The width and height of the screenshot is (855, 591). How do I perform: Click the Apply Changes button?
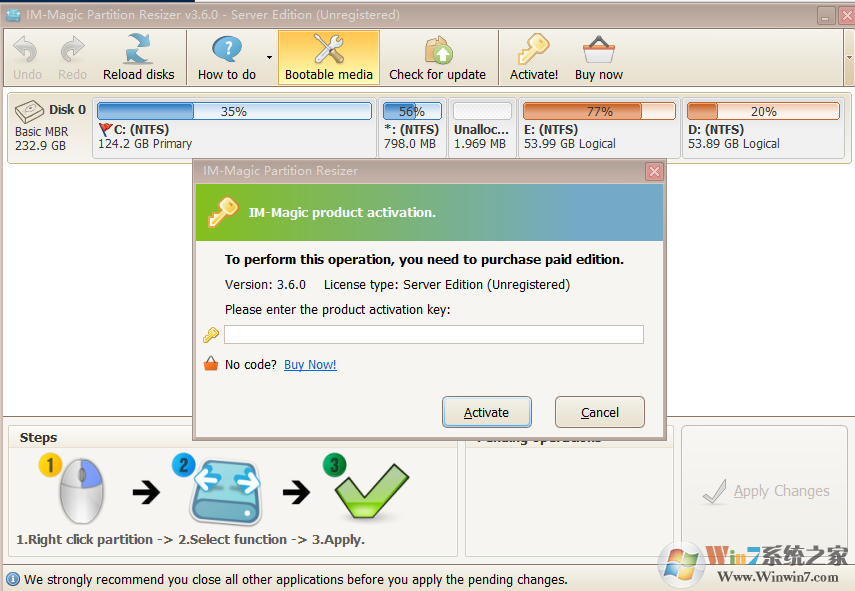(x=765, y=491)
